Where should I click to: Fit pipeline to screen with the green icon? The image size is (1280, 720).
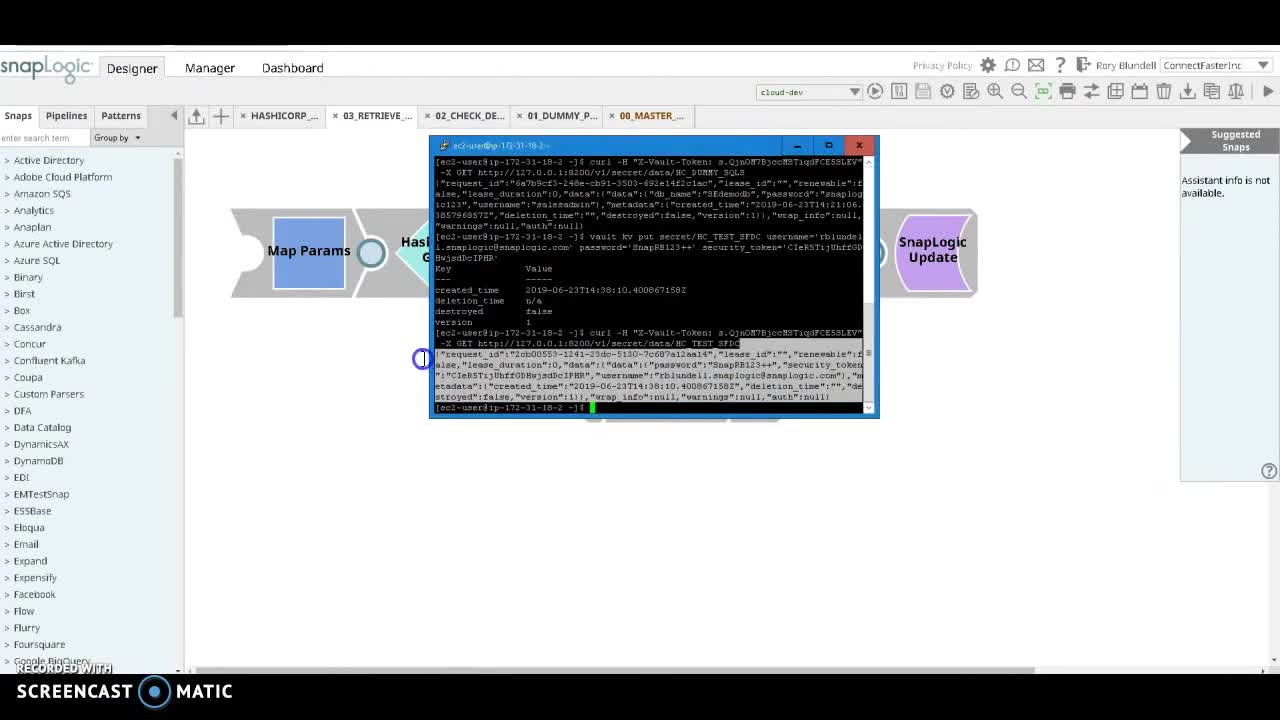tap(1043, 91)
